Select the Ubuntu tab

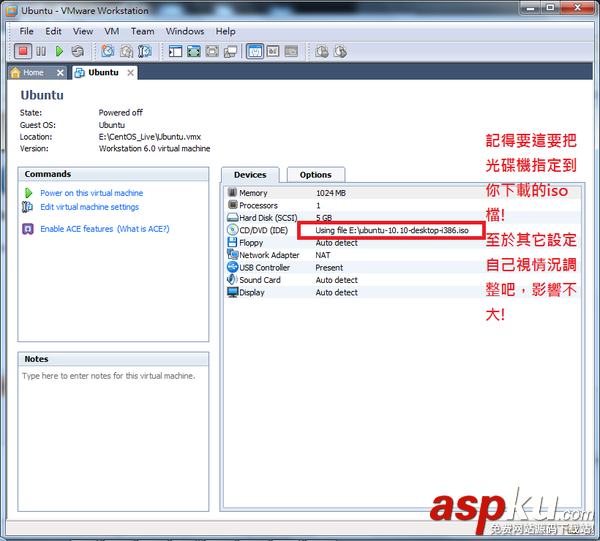[x=103, y=73]
